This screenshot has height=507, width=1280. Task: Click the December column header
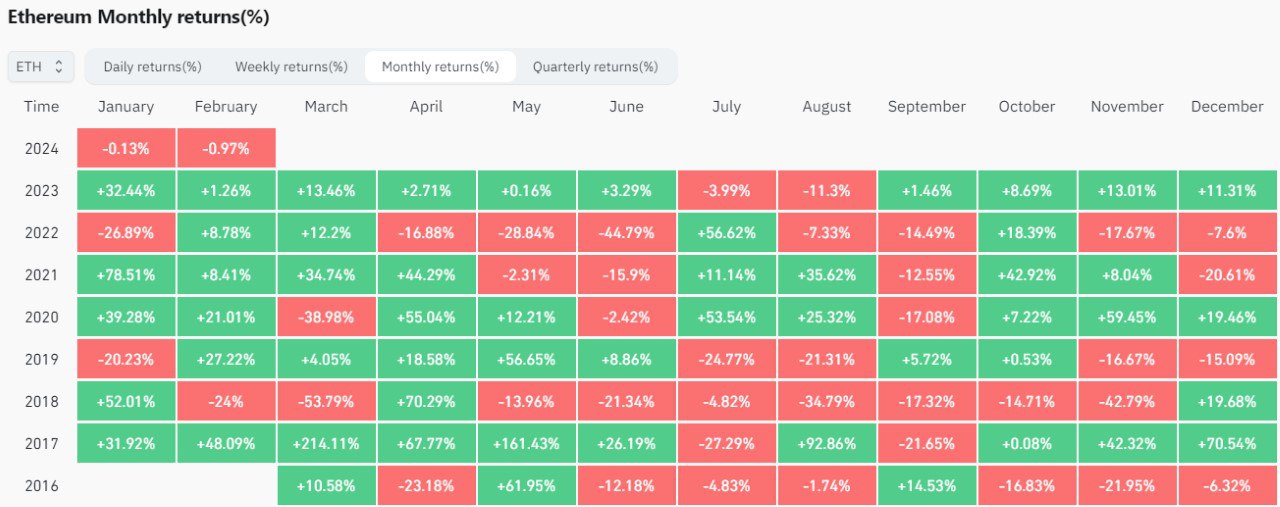coord(1227,107)
